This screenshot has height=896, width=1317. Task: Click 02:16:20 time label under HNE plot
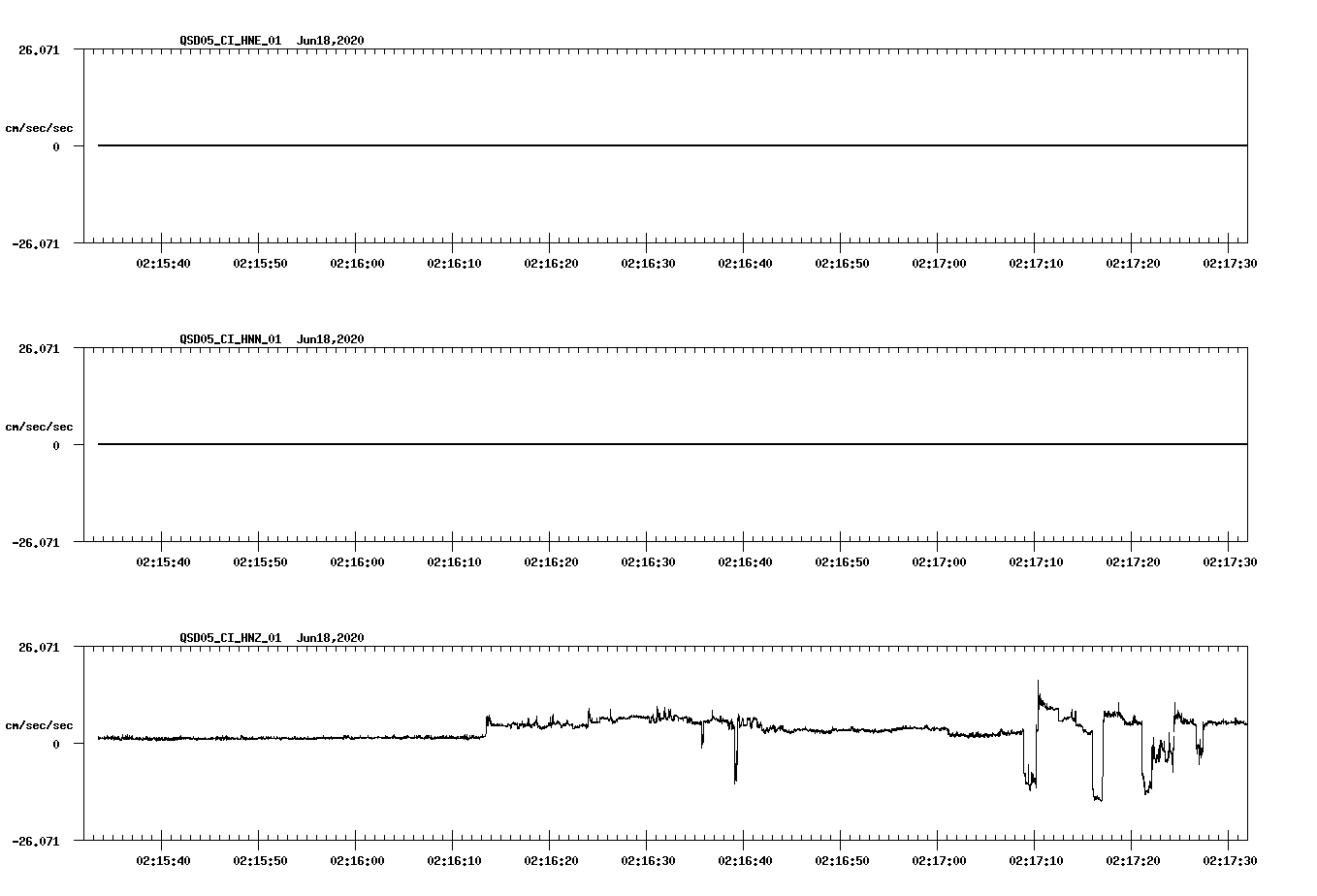pyautogui.click(x=551, y=264)
